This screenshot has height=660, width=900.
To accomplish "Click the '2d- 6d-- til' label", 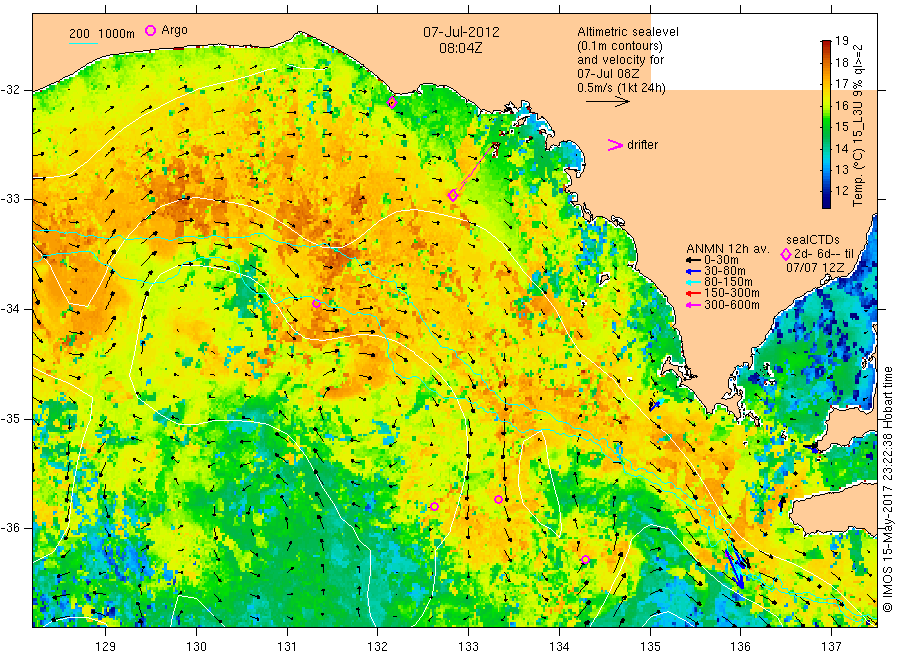I will pyautogui.click(x=824, y=254).
